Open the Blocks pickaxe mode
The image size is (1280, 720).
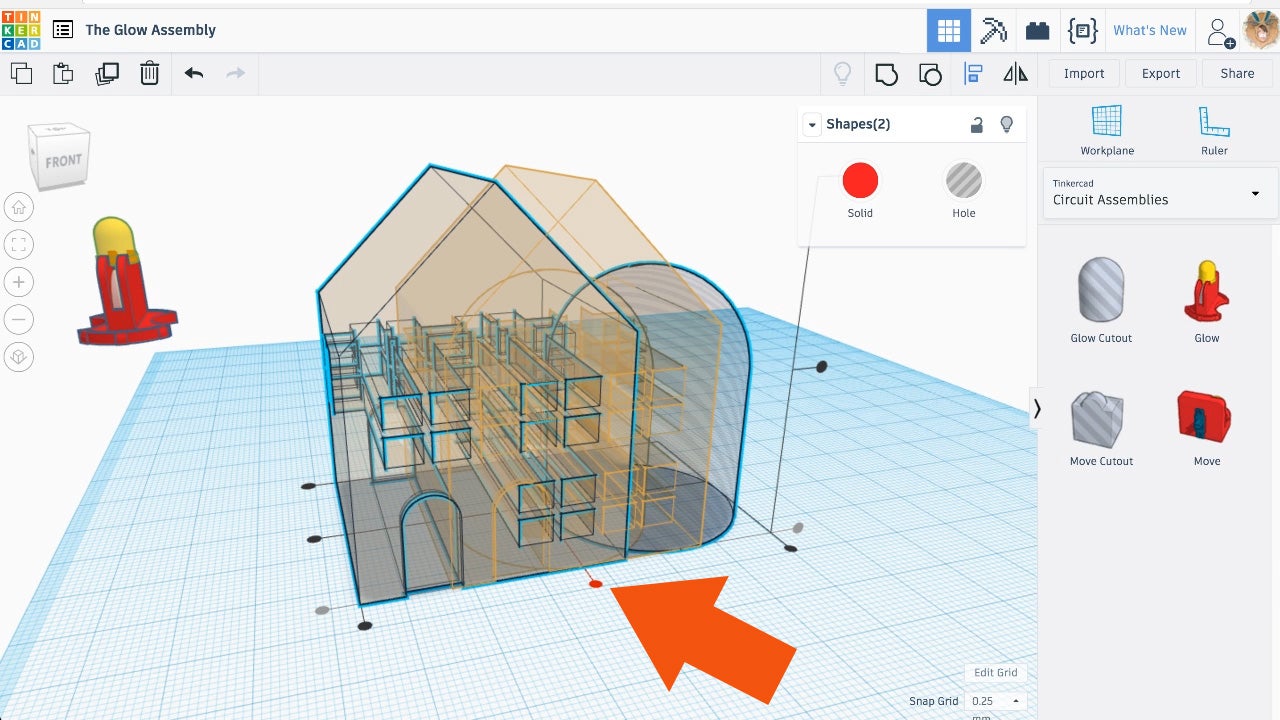993,30
